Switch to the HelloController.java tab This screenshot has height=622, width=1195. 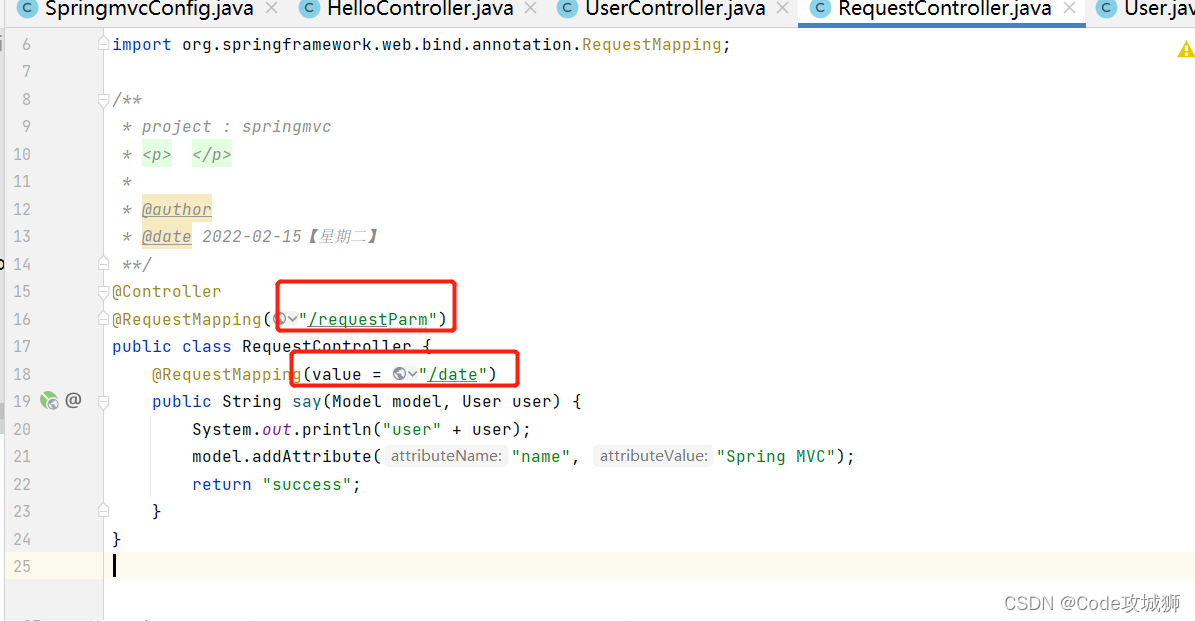(x=420, y=9)
